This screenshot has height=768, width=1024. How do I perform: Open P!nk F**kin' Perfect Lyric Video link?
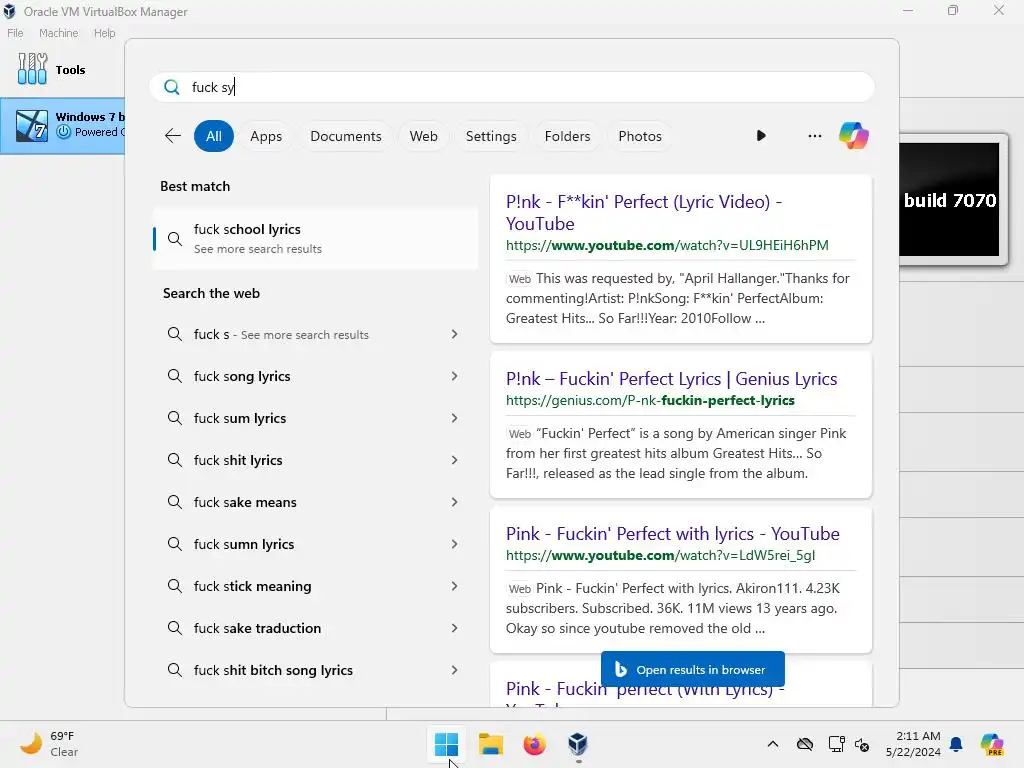point(644,212)
